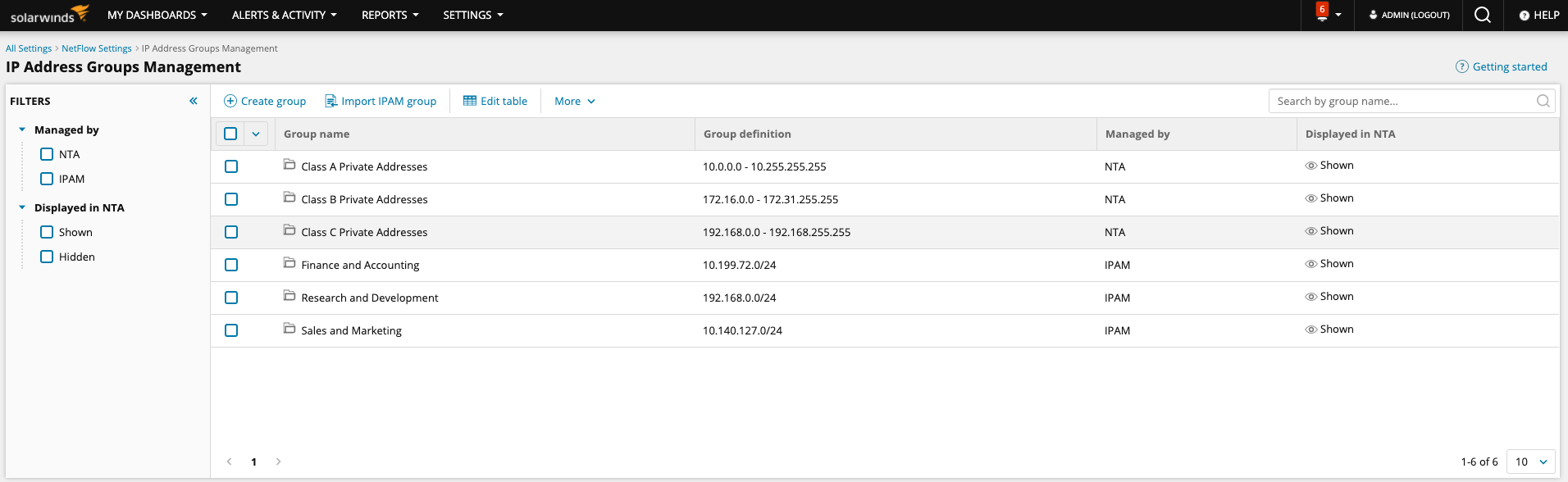Image resolution: width=1568 pixels, height=482 pixels.
Task: Open the global search magnifier icon
Action: pyautogui.click(x=1483, y=15)
